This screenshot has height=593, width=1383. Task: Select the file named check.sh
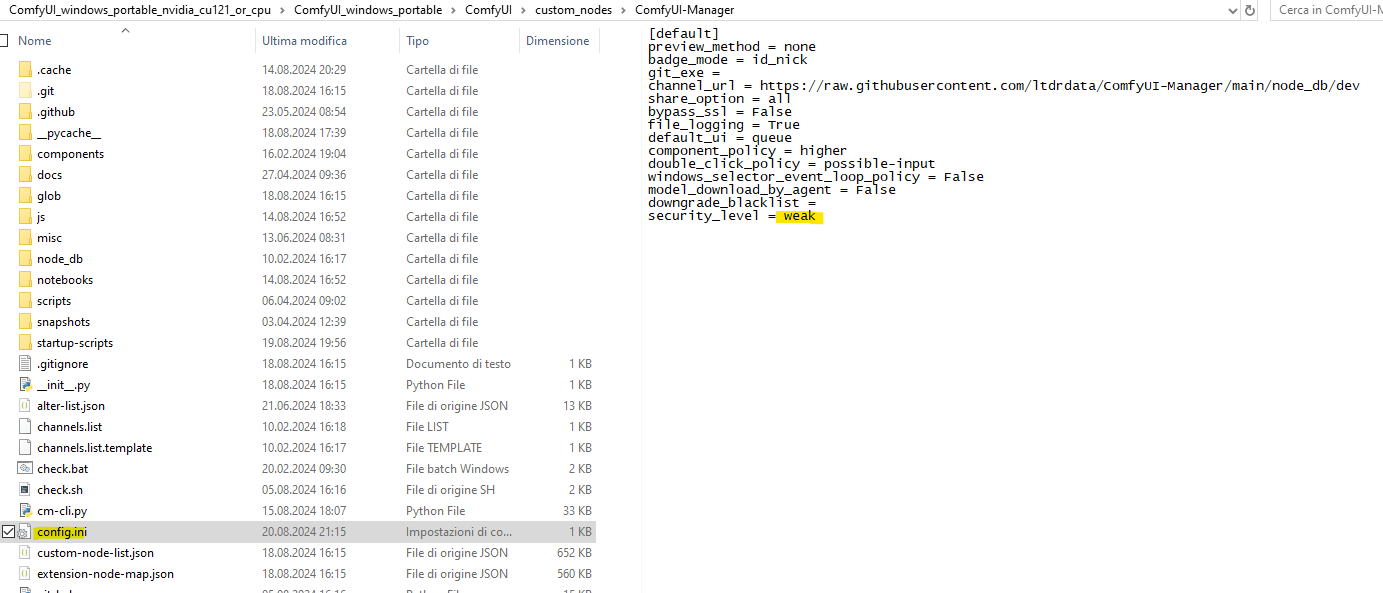point(60,490)
